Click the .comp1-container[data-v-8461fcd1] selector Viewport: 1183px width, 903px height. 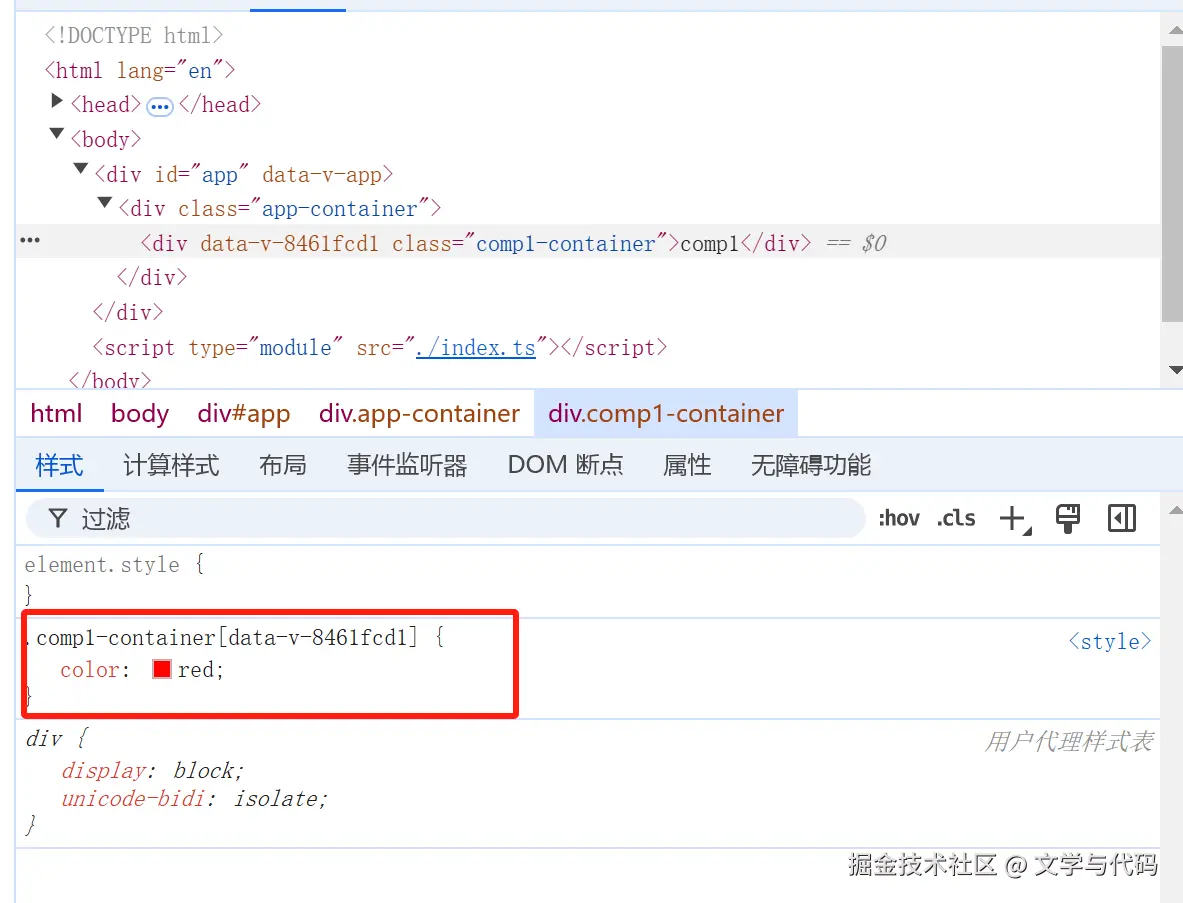point(222,637)
